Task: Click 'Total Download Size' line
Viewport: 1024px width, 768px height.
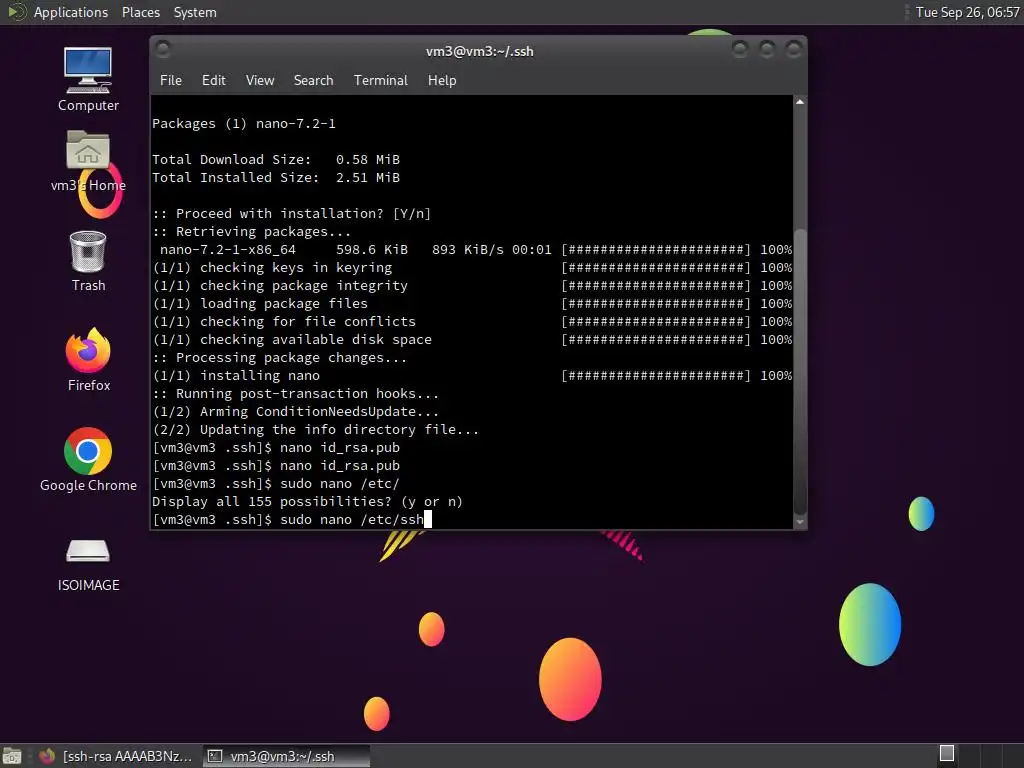Action: pyautogui.click(x=276, y=159)
